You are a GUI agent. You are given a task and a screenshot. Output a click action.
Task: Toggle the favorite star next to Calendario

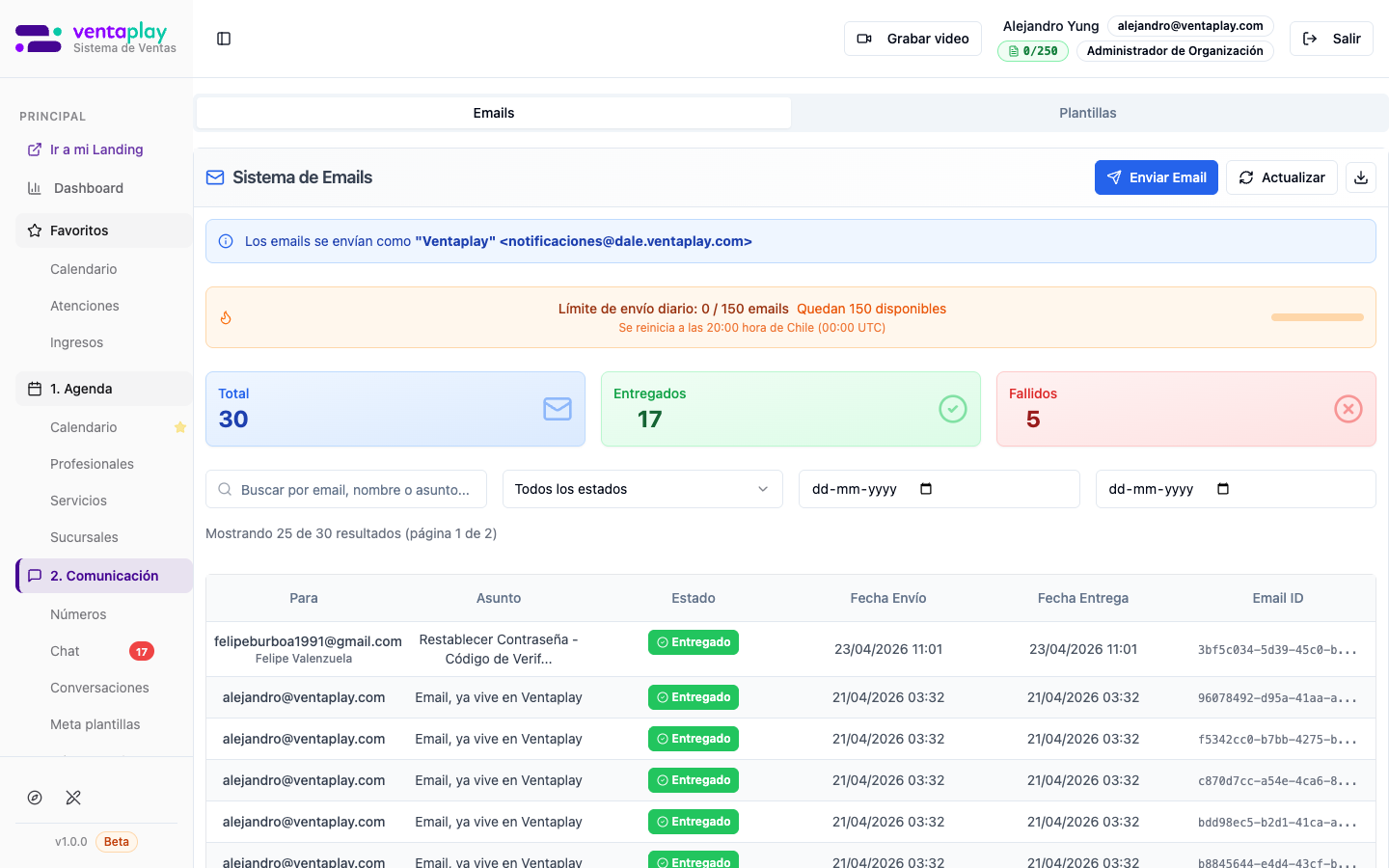tap(180, 427)
